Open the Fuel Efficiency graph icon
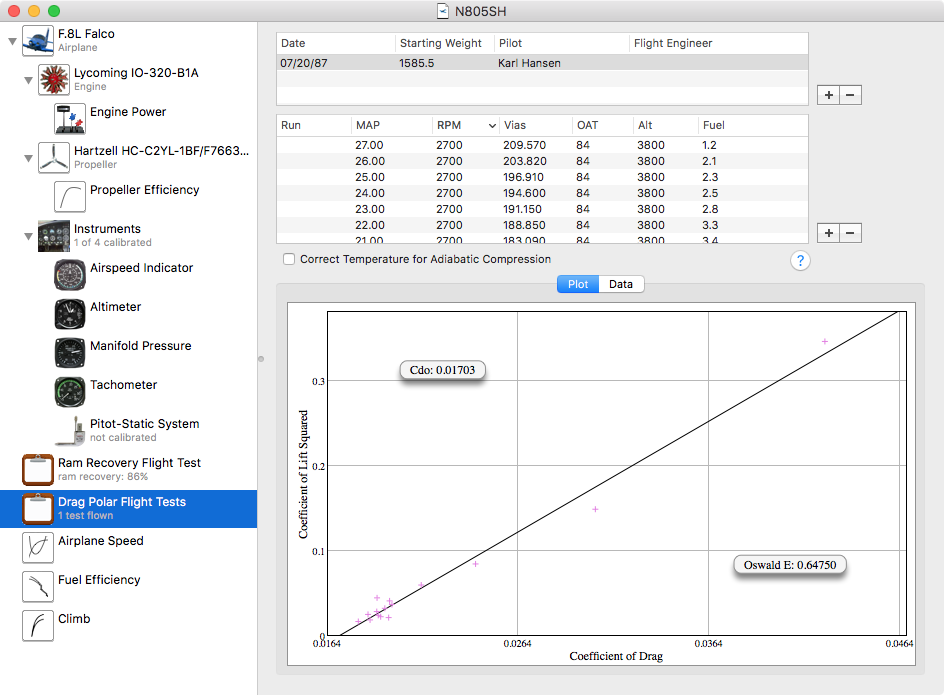The image size is (944, 695). pyautogui.click(x=38, y=587)
